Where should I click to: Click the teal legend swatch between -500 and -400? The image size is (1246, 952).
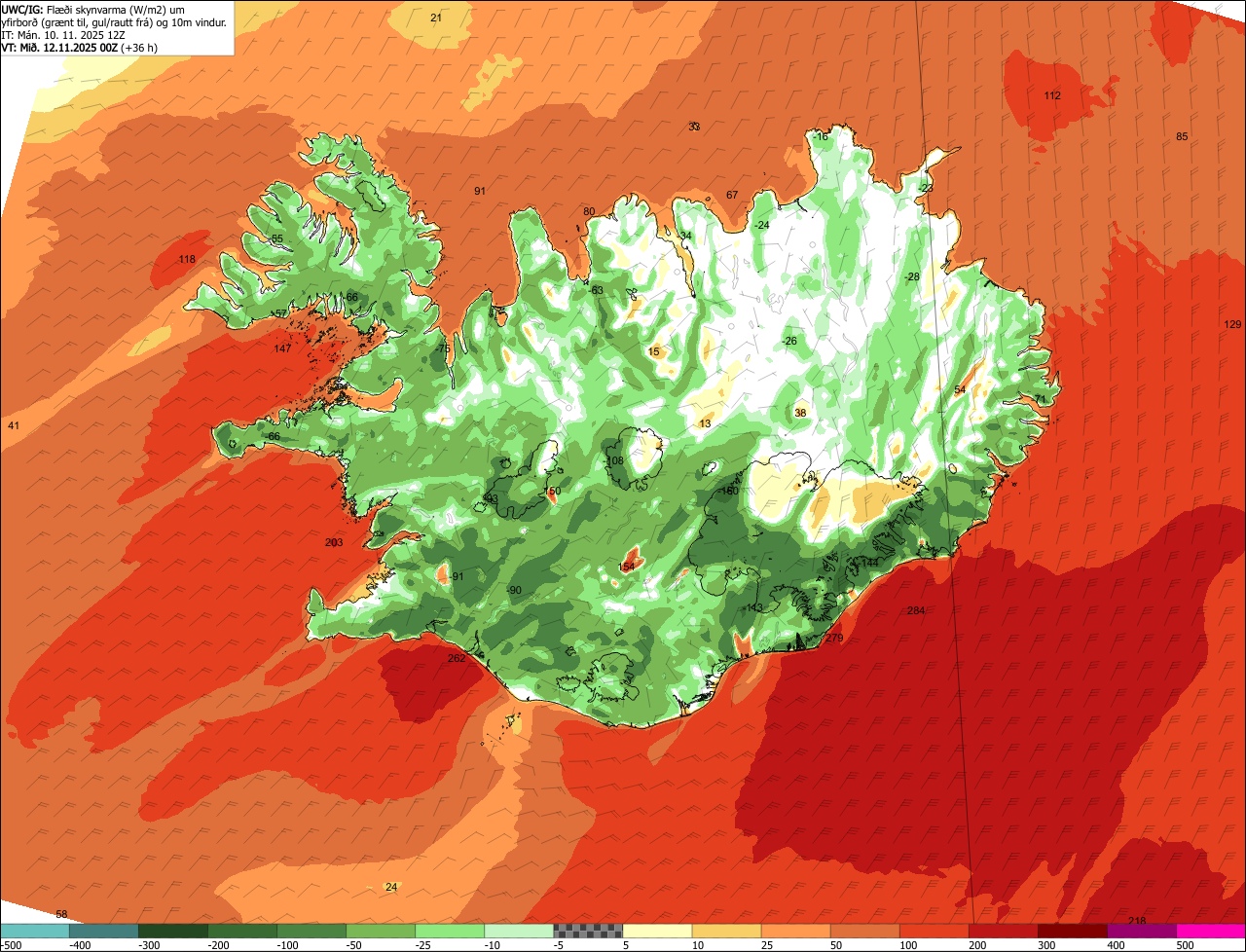tap(35, 930)
